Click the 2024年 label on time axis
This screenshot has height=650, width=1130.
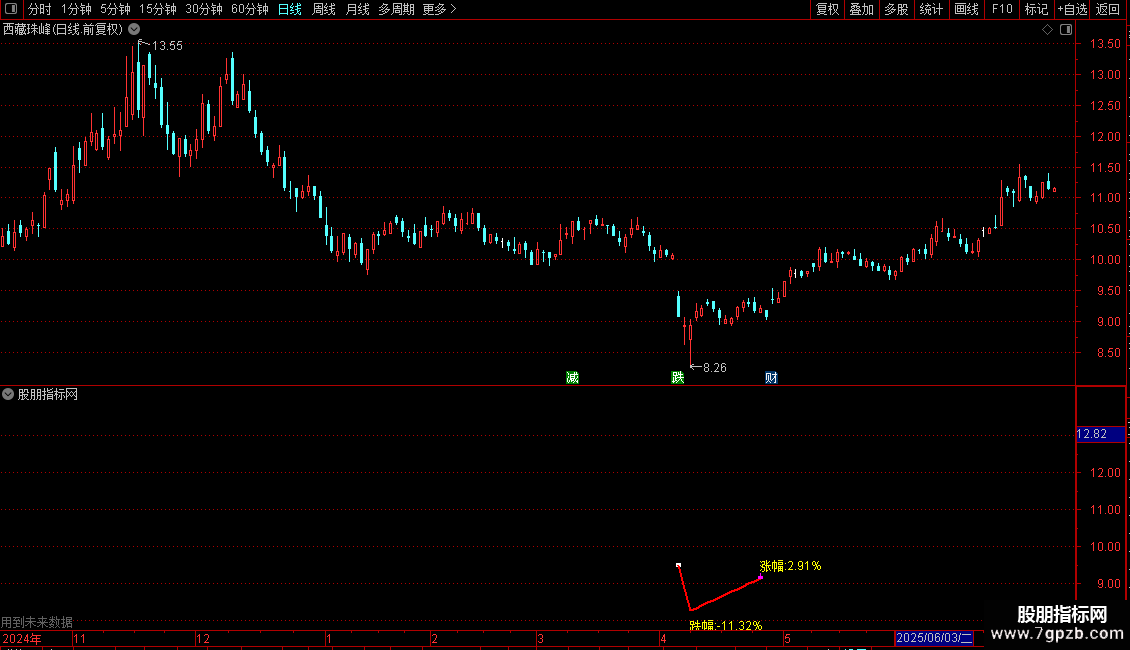pos(22,639)
